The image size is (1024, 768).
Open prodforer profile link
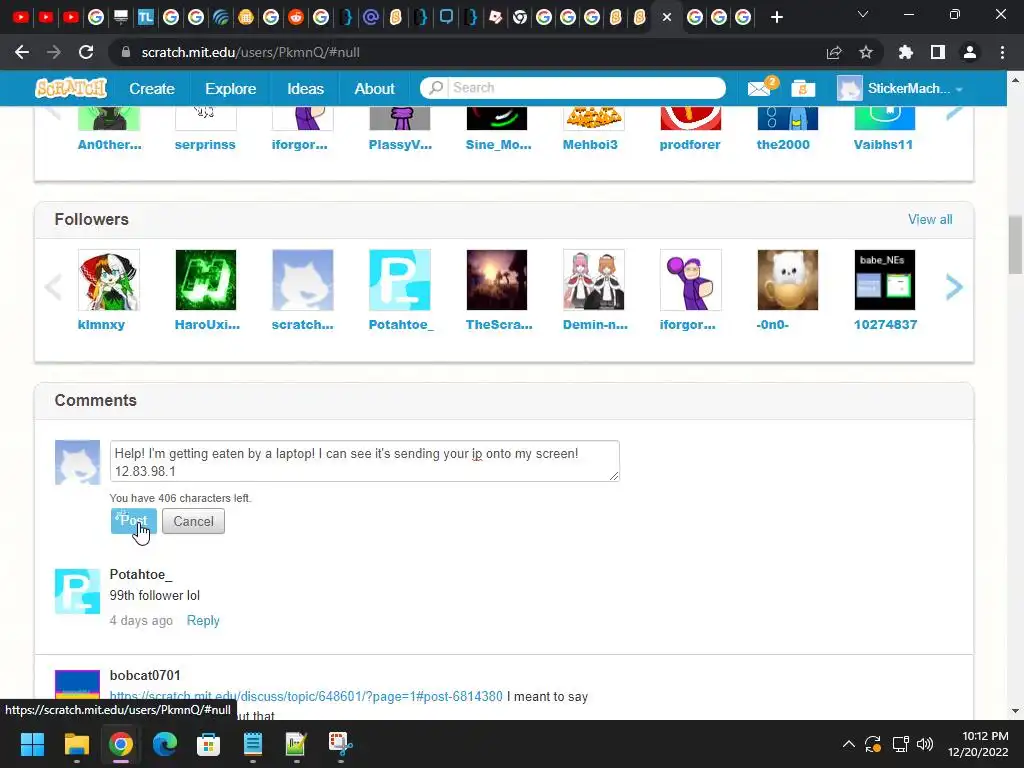[x=690, y=144]
